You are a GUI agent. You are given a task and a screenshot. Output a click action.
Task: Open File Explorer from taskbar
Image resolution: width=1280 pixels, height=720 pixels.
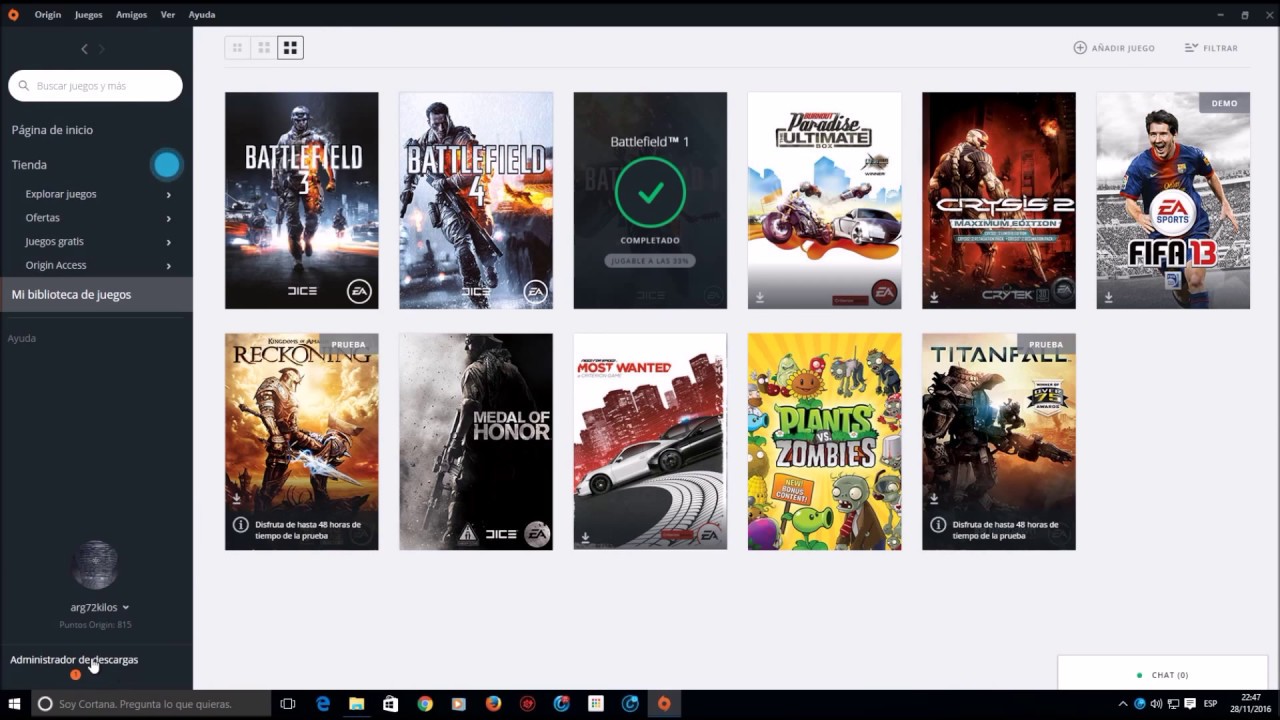(x=356, y=704)
